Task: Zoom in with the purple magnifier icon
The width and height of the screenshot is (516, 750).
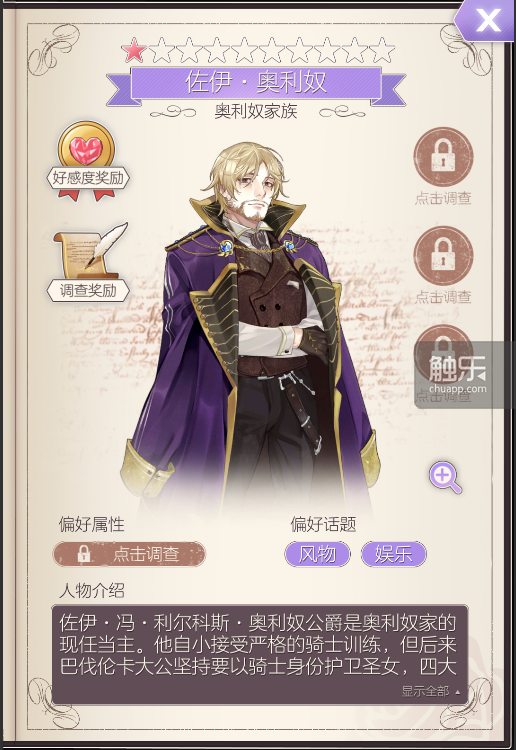Action: click(x=445, y=477)
